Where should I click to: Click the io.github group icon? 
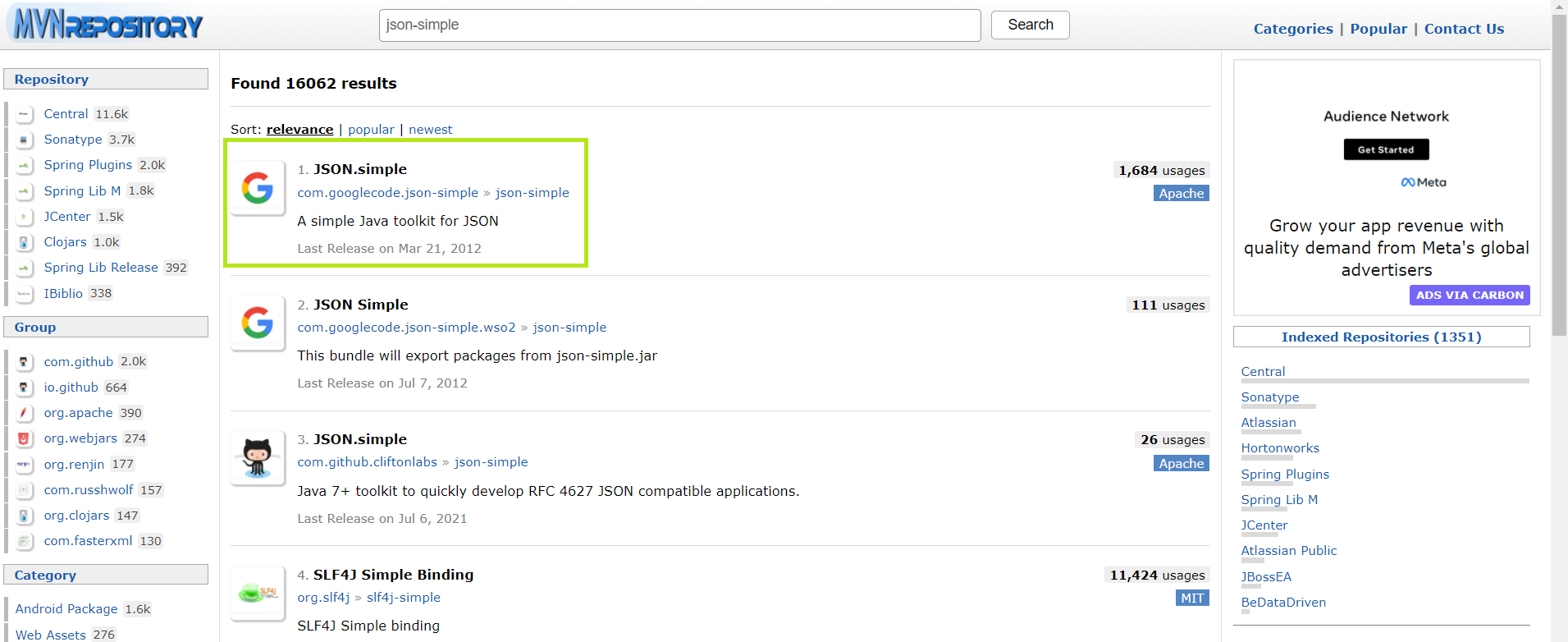tap(25, 387)
